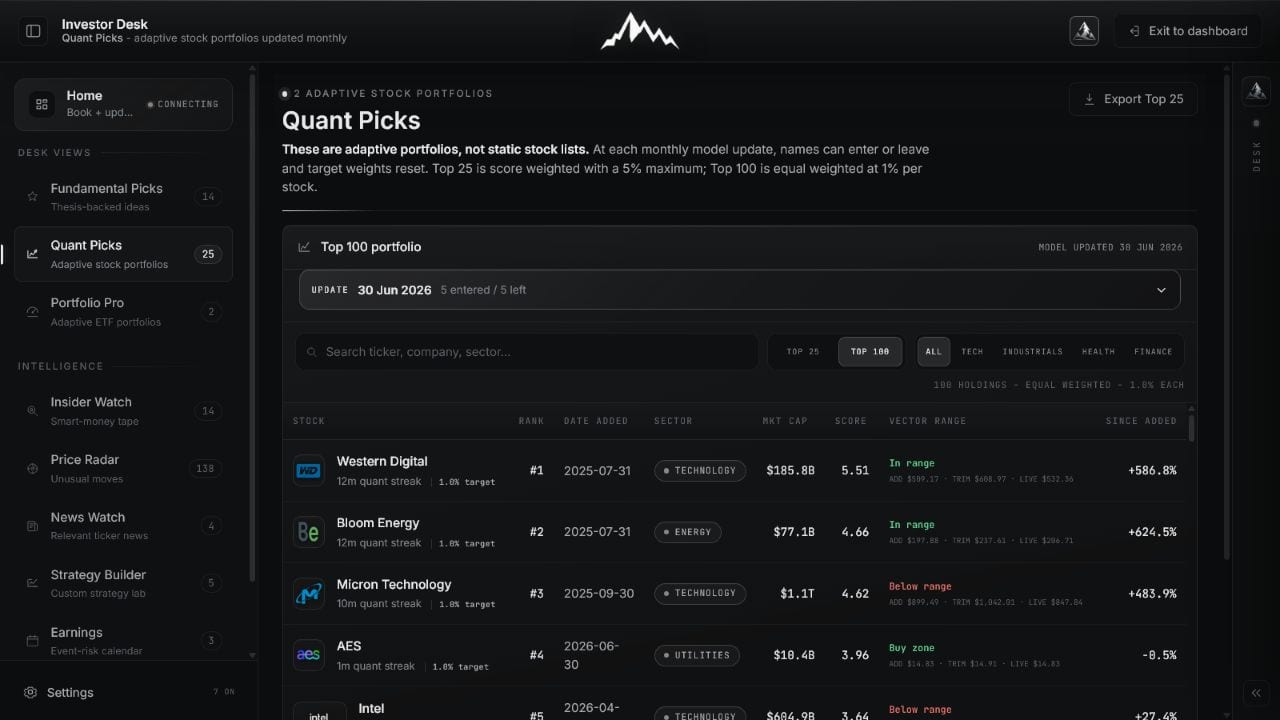The width and height of the screenshot is (1280, 720).
Task: Filter holdings by Tech sector
Action: (x=972, y=352)
